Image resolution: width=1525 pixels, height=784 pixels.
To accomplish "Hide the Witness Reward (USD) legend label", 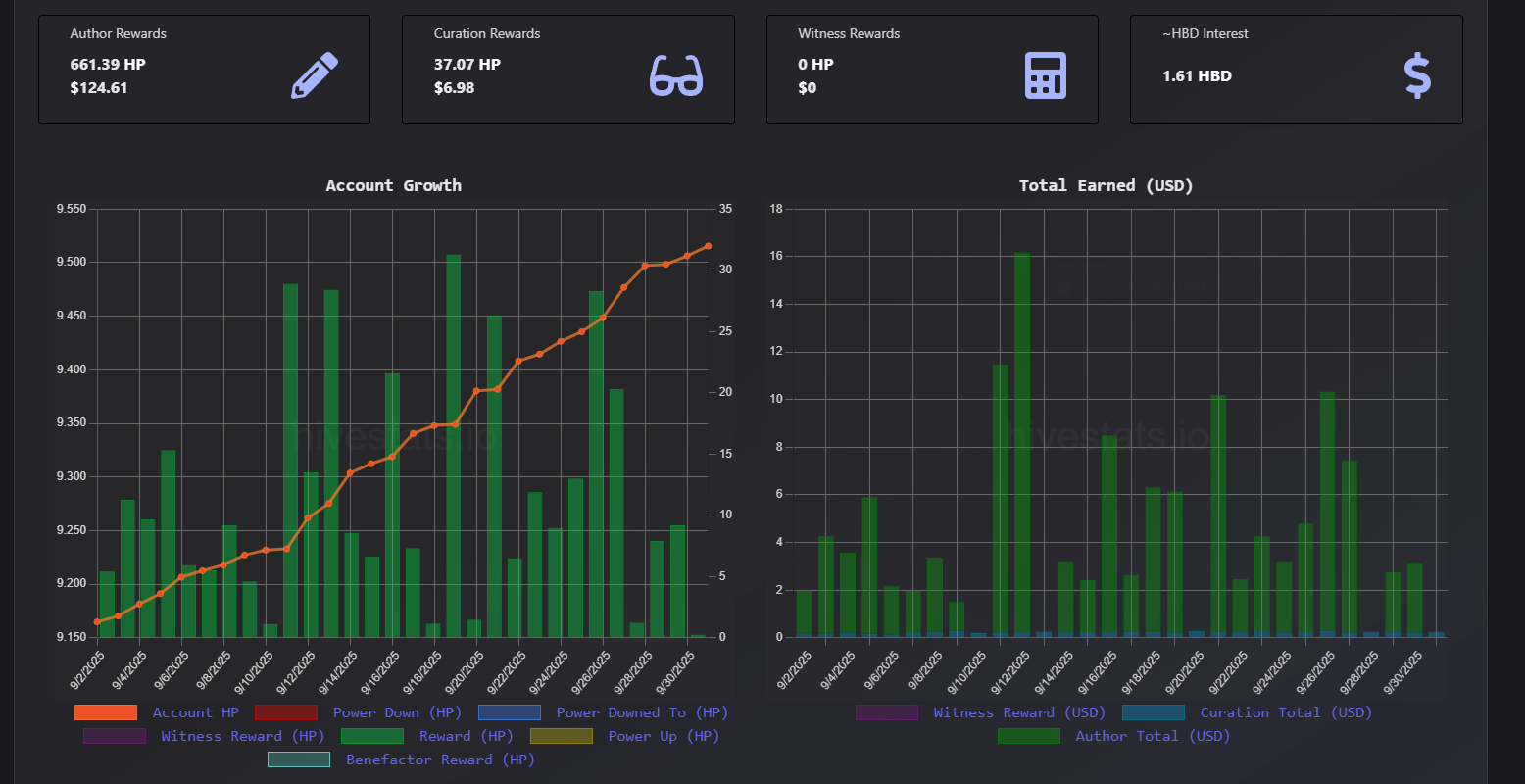I will click(x=1019, y=712).
